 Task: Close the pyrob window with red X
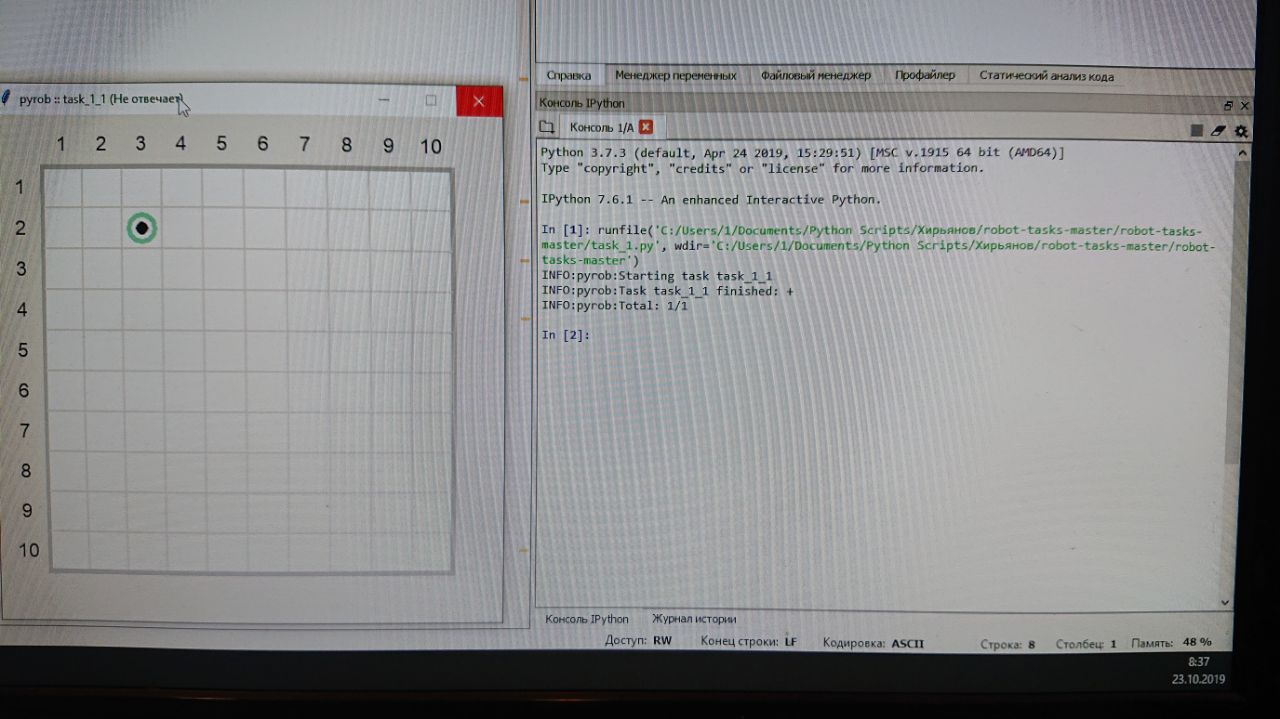tap(479, 101)
